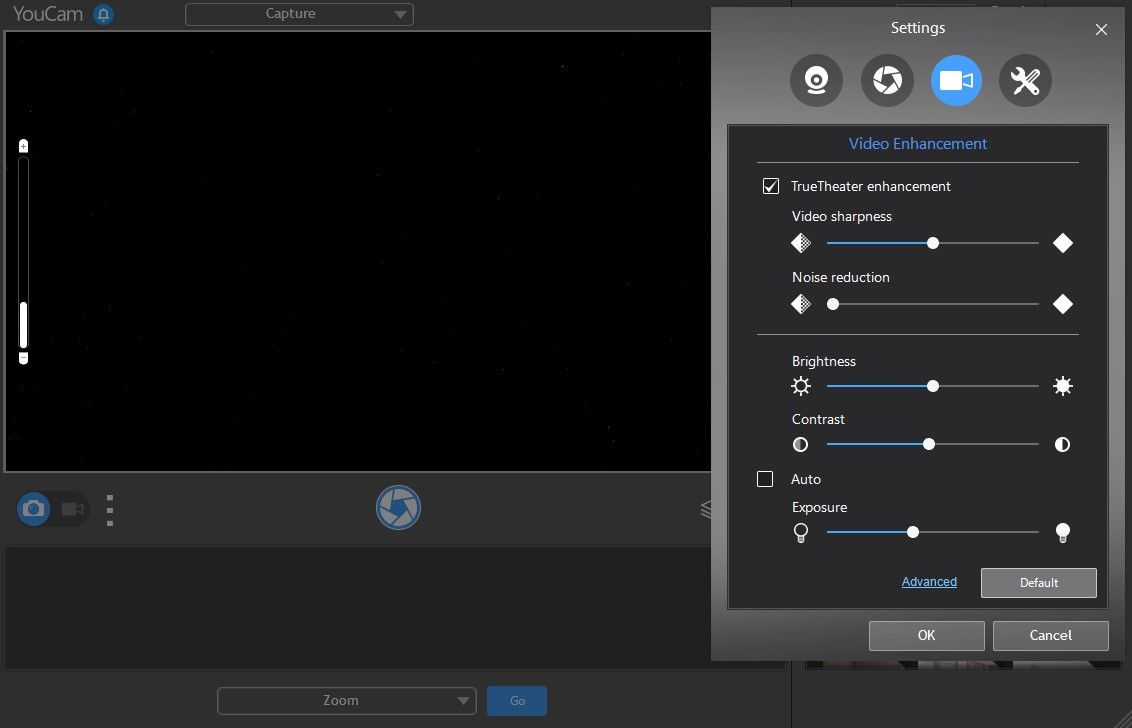Click the YouCam notification bell
Screen dimensions: 1132x728
point(104,14)
